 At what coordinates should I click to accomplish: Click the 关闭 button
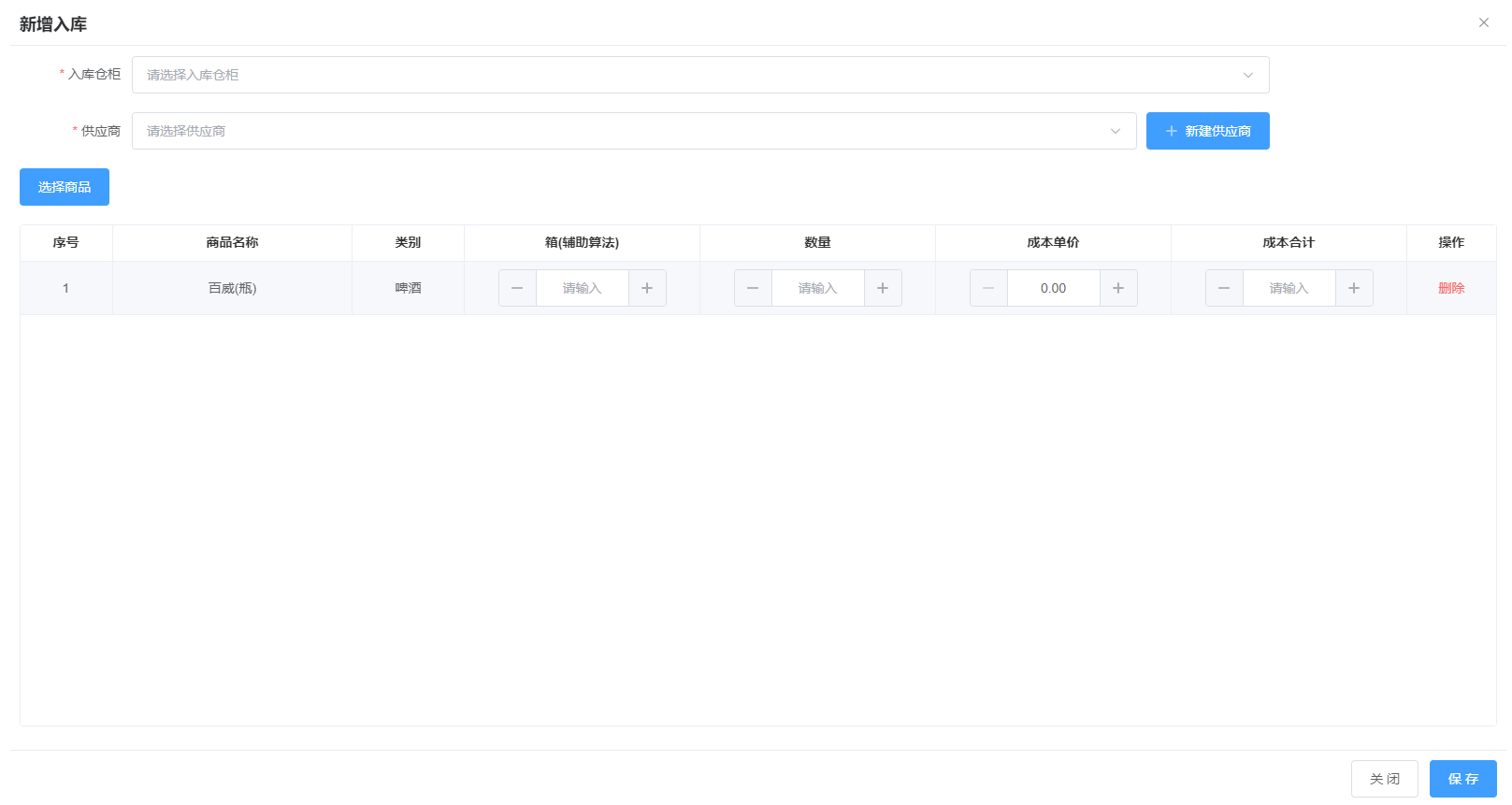click(x=1384, y=779)
